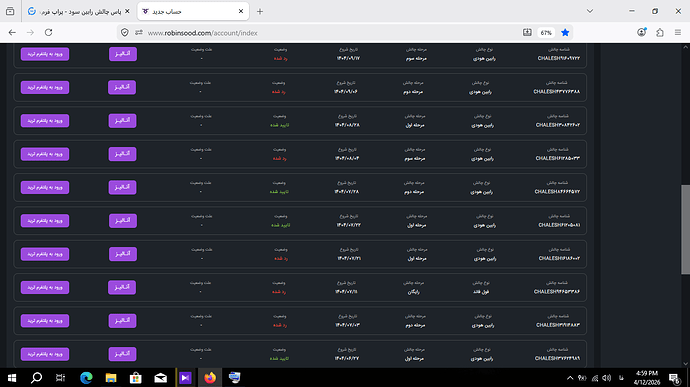Click the تایید شده status in the 1404/08/28 row

click(x=279, y=125)
